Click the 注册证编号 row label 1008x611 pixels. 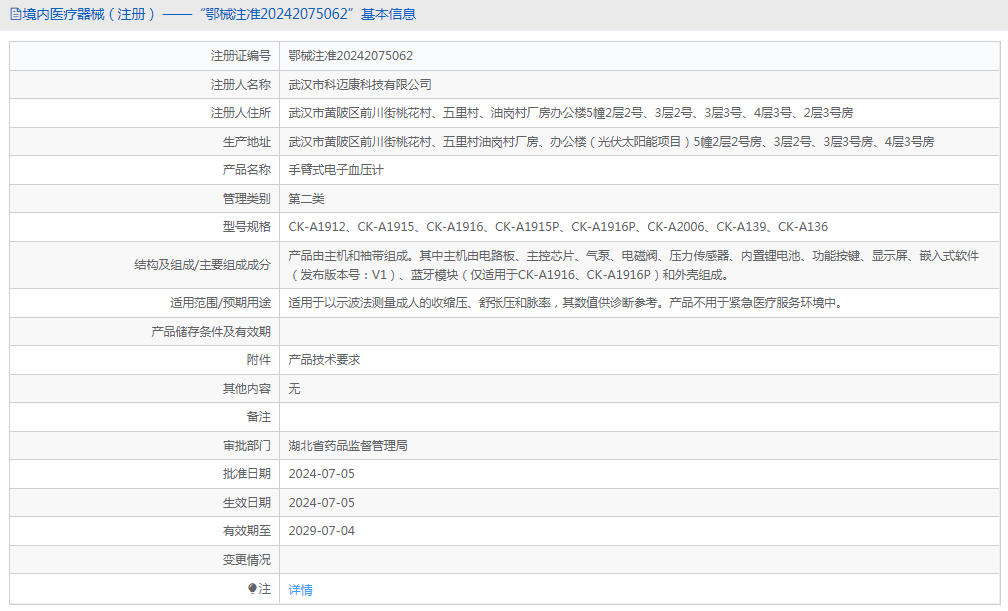pyautogui.click(x=240, y=56)
